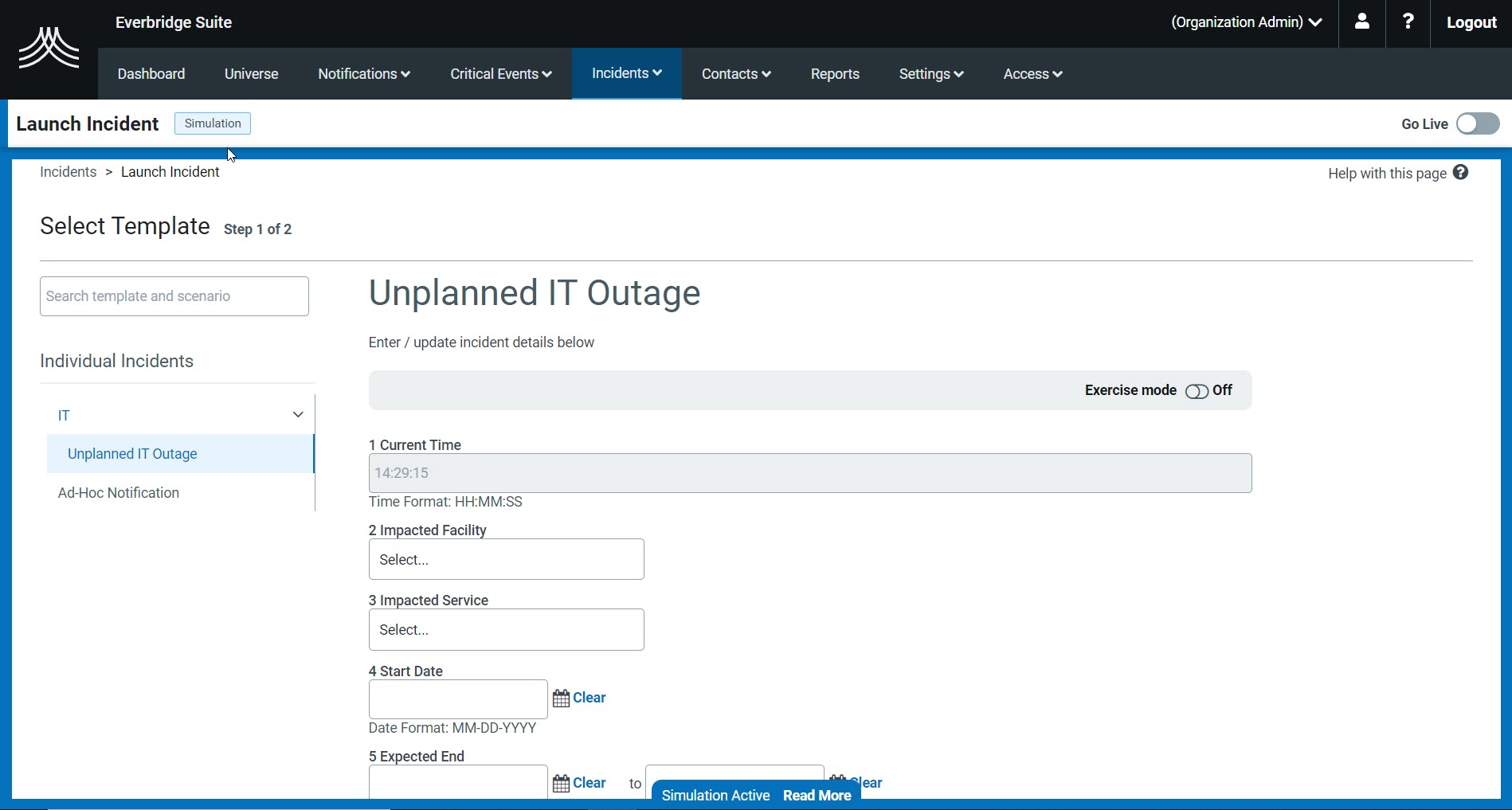This screenshot has height=810, width=1512.
Task: Open the user profile icon
Action: tap(1361, 22)
